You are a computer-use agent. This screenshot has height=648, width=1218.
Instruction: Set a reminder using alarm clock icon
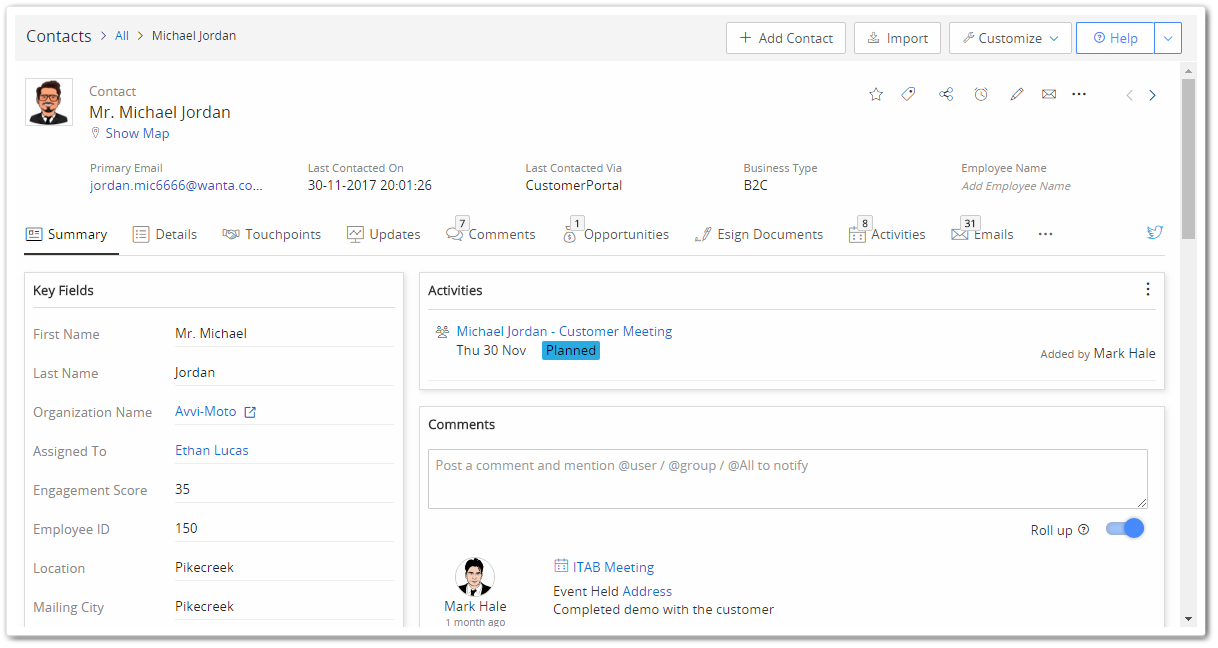point(981,94)
